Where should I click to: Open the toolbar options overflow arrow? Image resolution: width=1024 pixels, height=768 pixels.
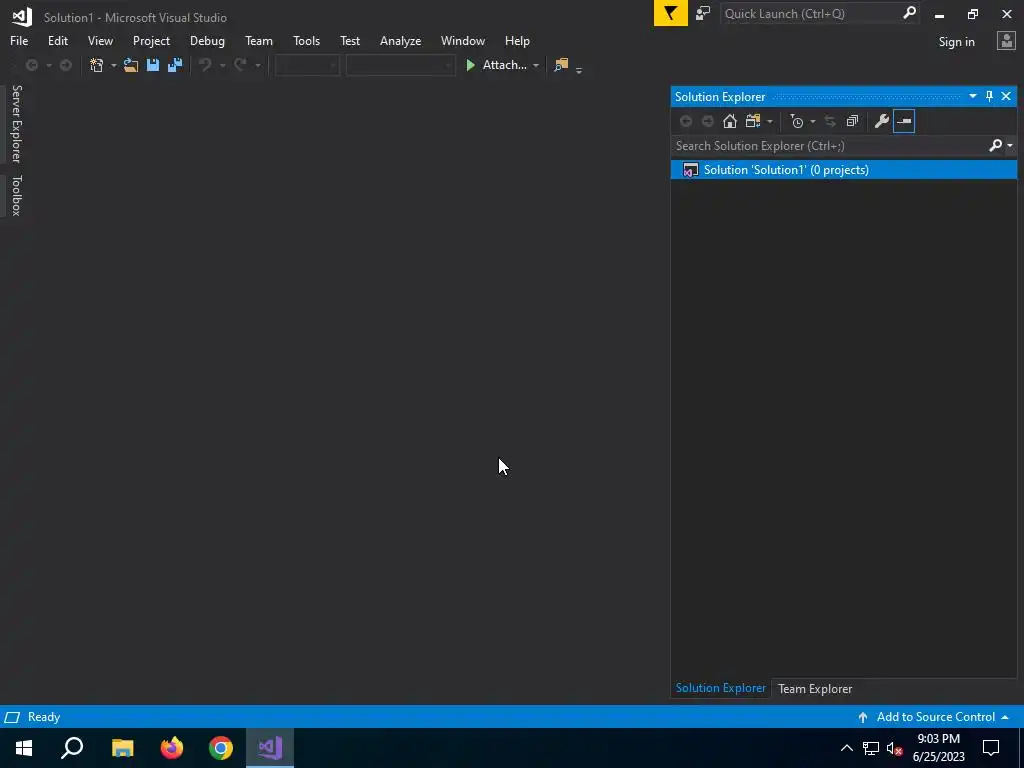coord(579,69)
